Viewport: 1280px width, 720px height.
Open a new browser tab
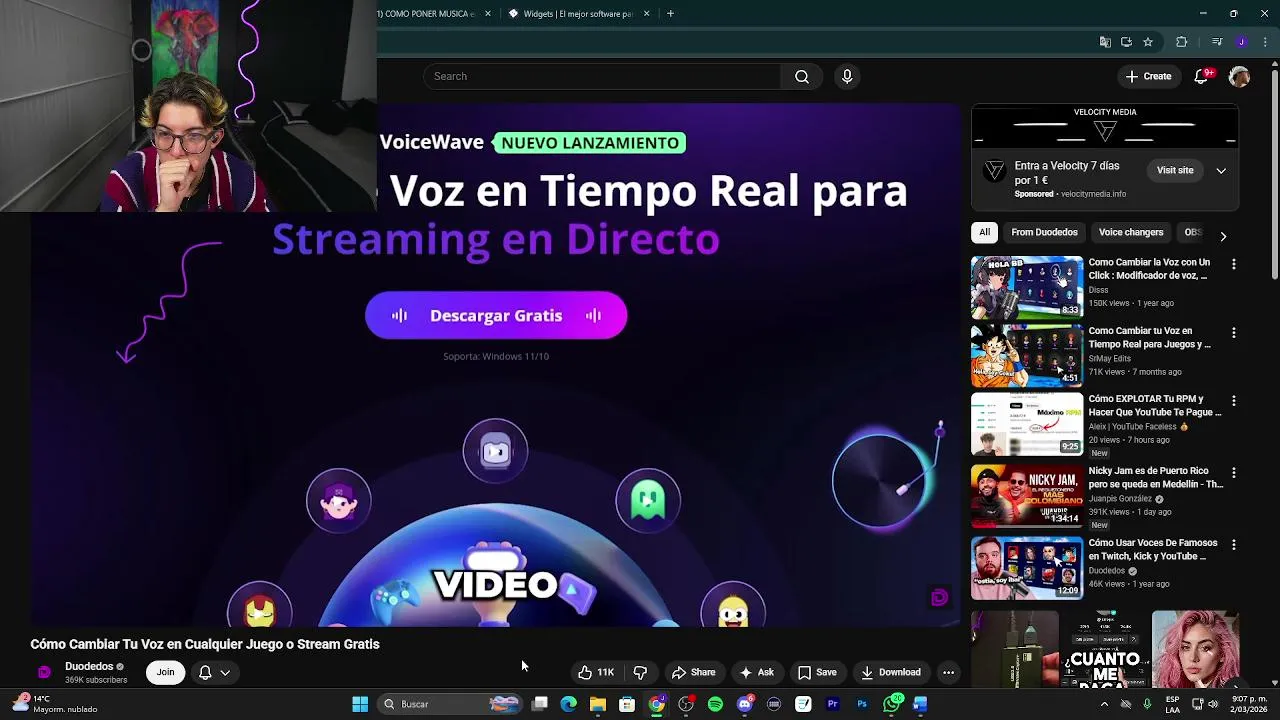[670, 14]
